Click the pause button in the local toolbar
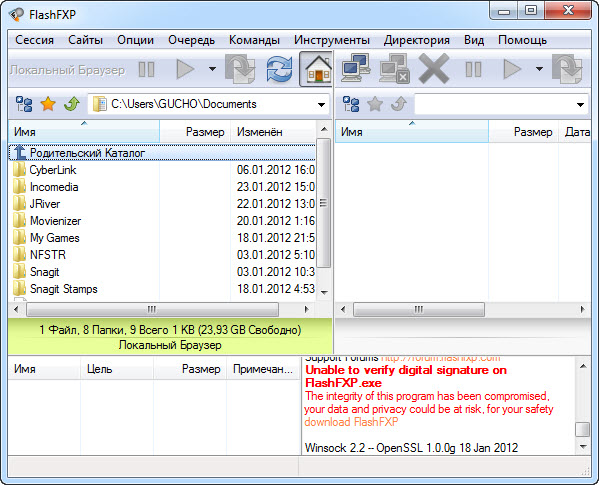Image resolution: width=599 pixels, height=485 pixels. [x=146, y=70]
